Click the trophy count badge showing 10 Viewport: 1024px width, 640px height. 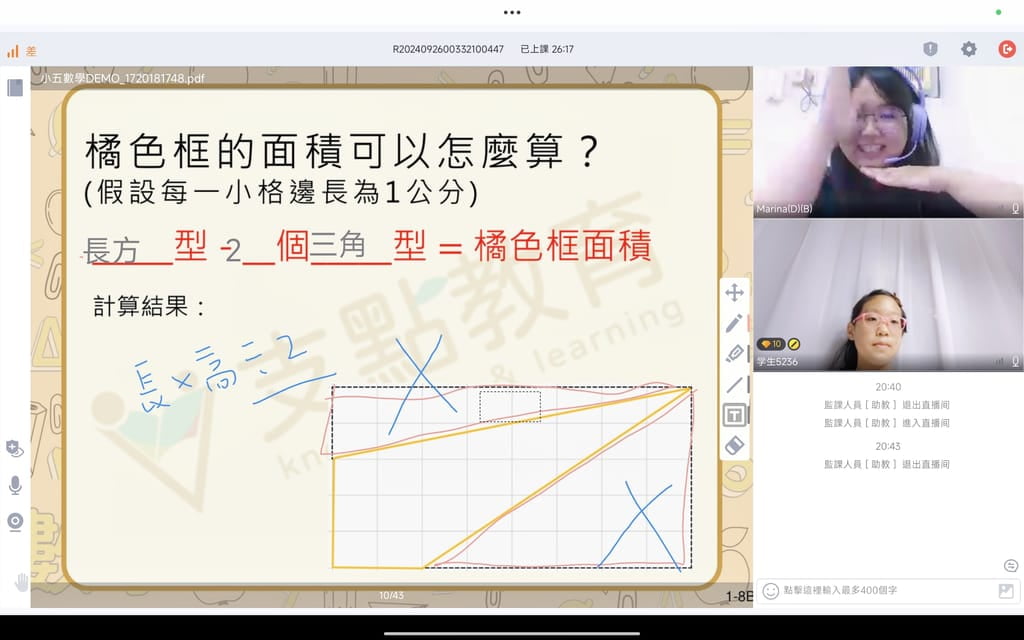[x=771, y=344]
